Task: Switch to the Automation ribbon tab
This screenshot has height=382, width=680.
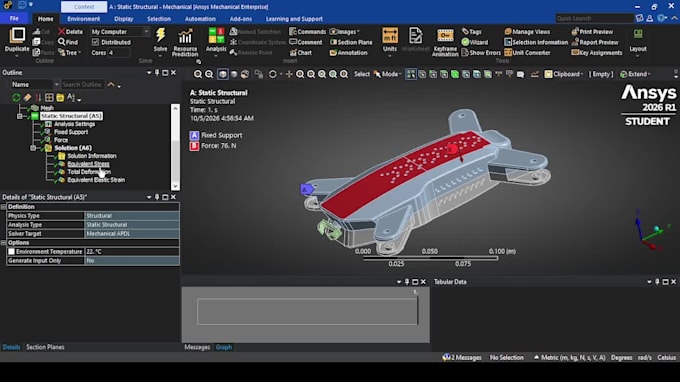Action: point(200,19)
